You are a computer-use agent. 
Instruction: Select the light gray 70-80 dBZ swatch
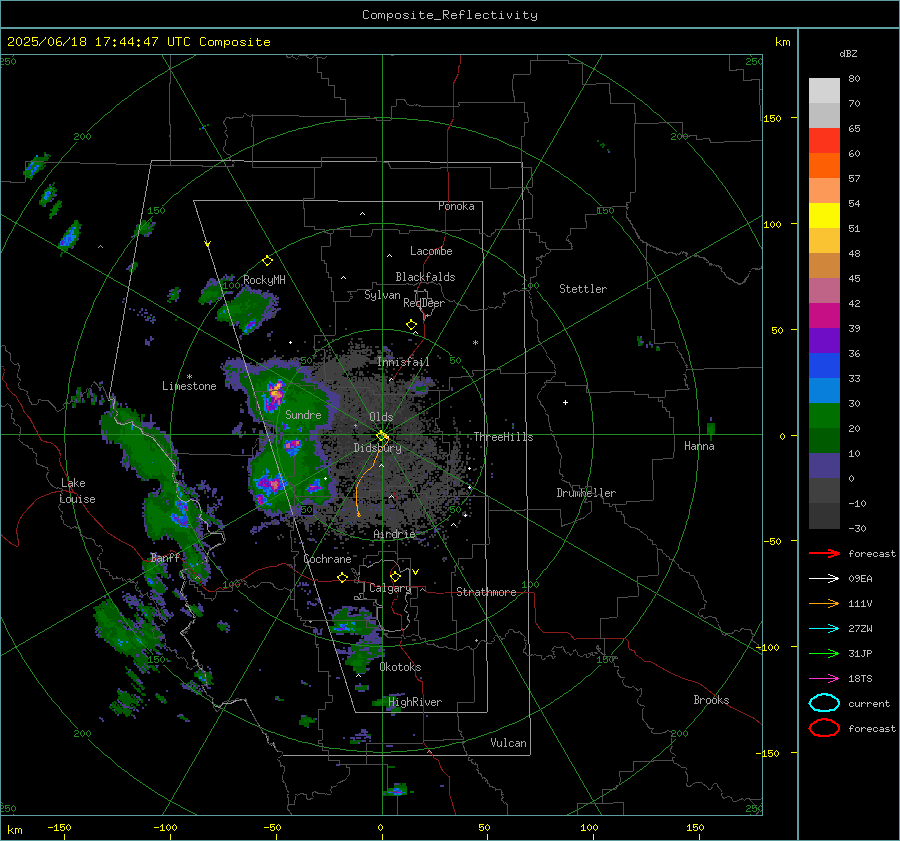tap(824, 91)
